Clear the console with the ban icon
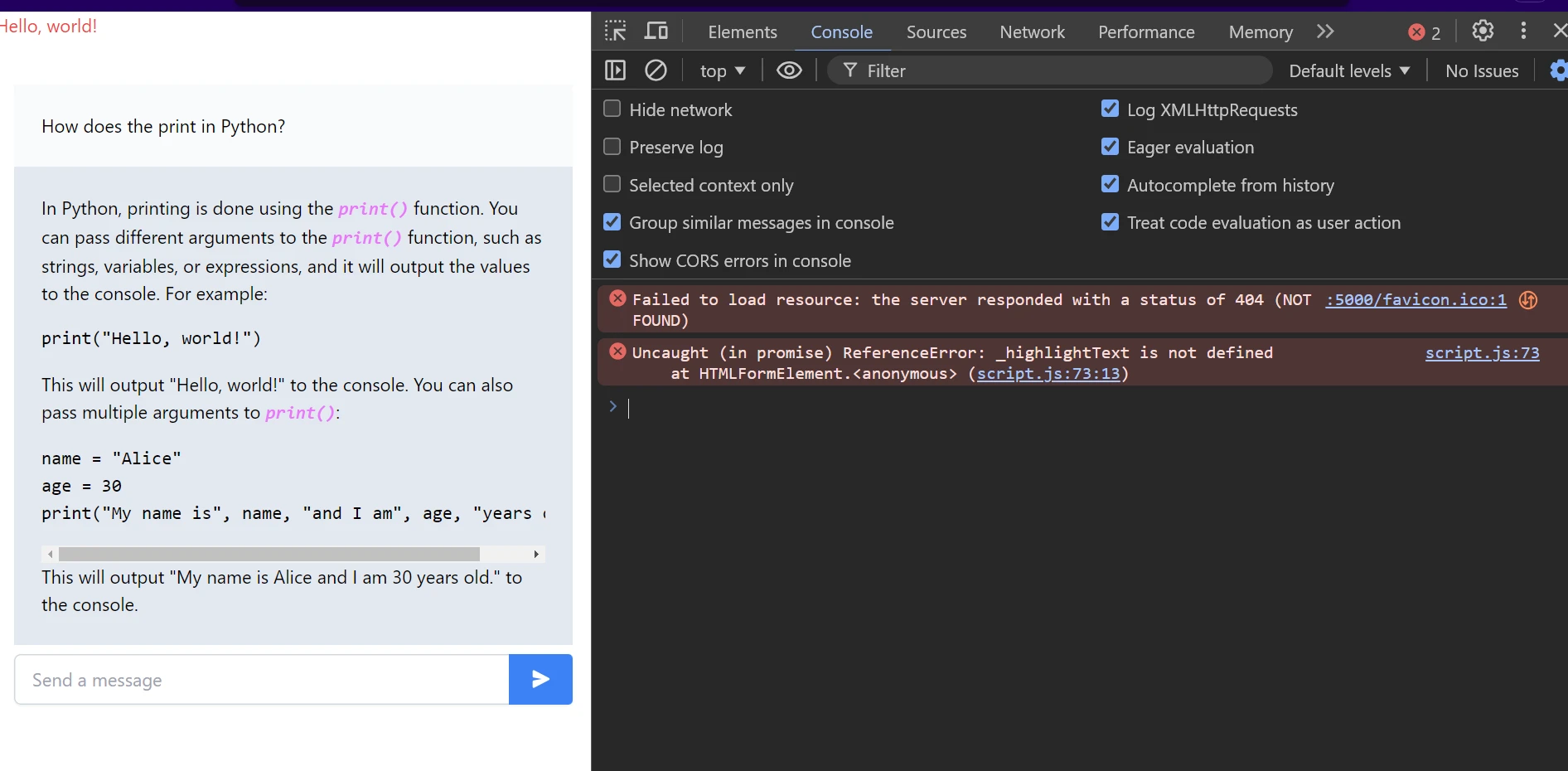 656,70
